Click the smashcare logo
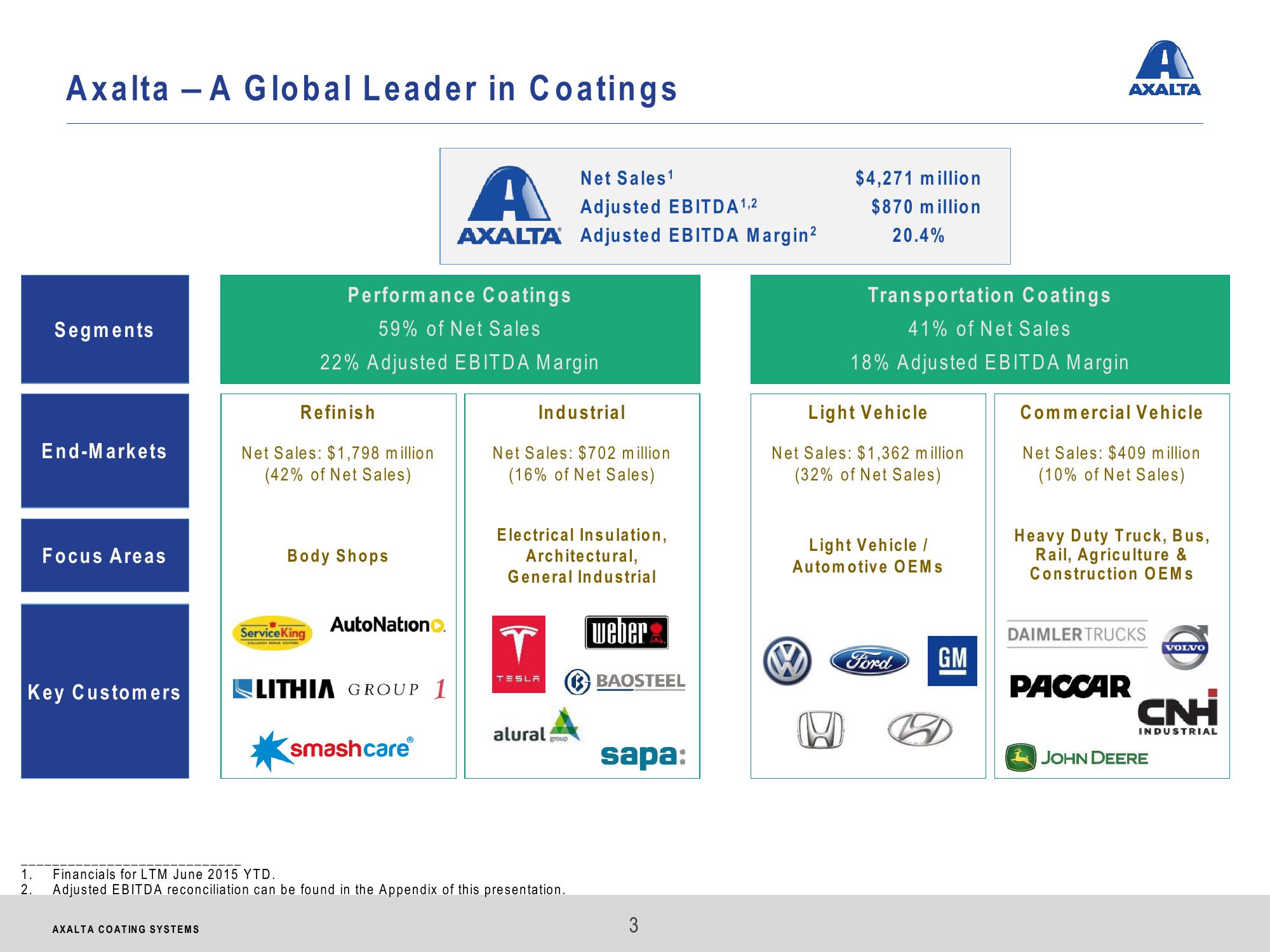This screenshot has height=952, width=1270. (332, 750)
